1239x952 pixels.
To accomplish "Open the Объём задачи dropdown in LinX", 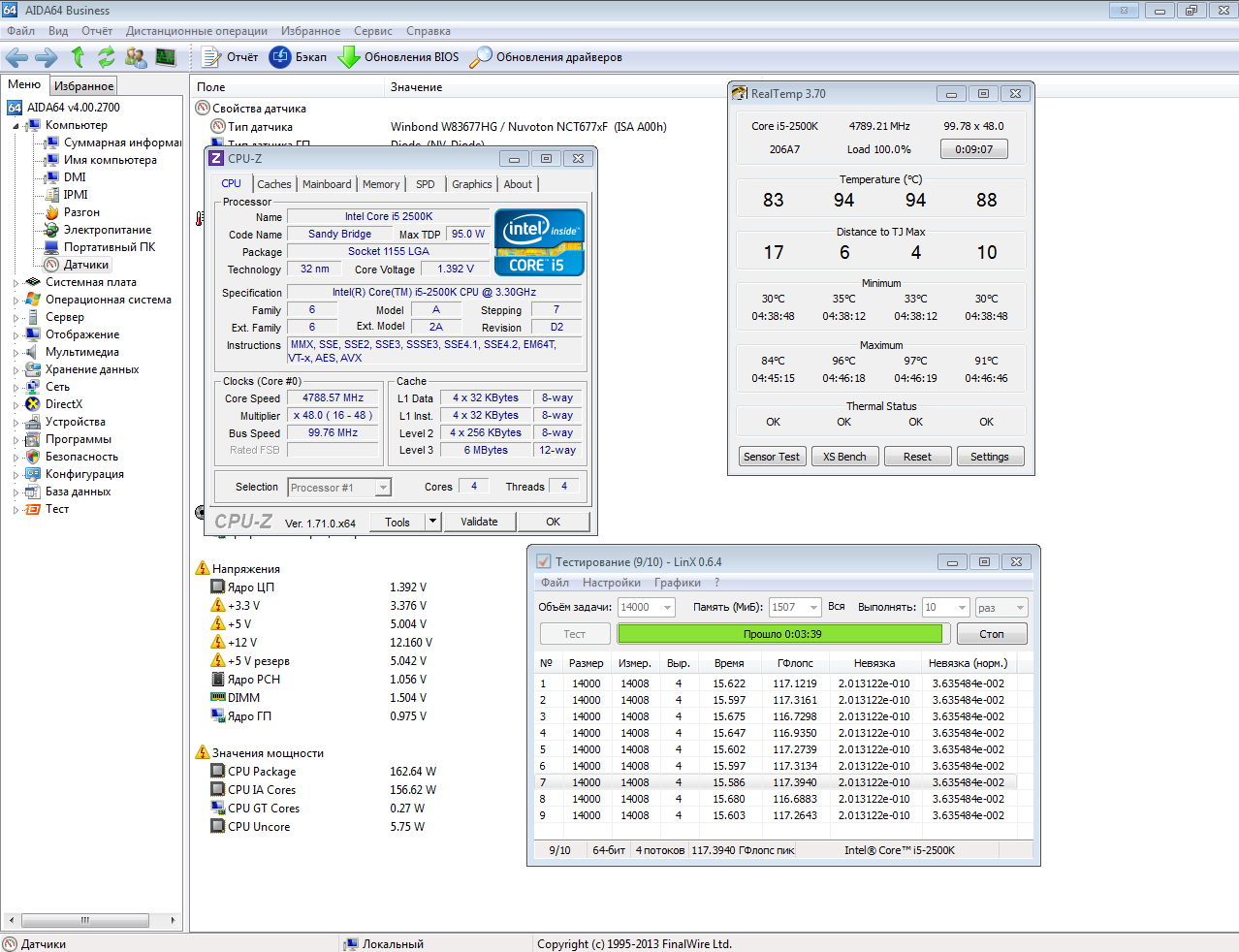I will [x=667, y=608].
